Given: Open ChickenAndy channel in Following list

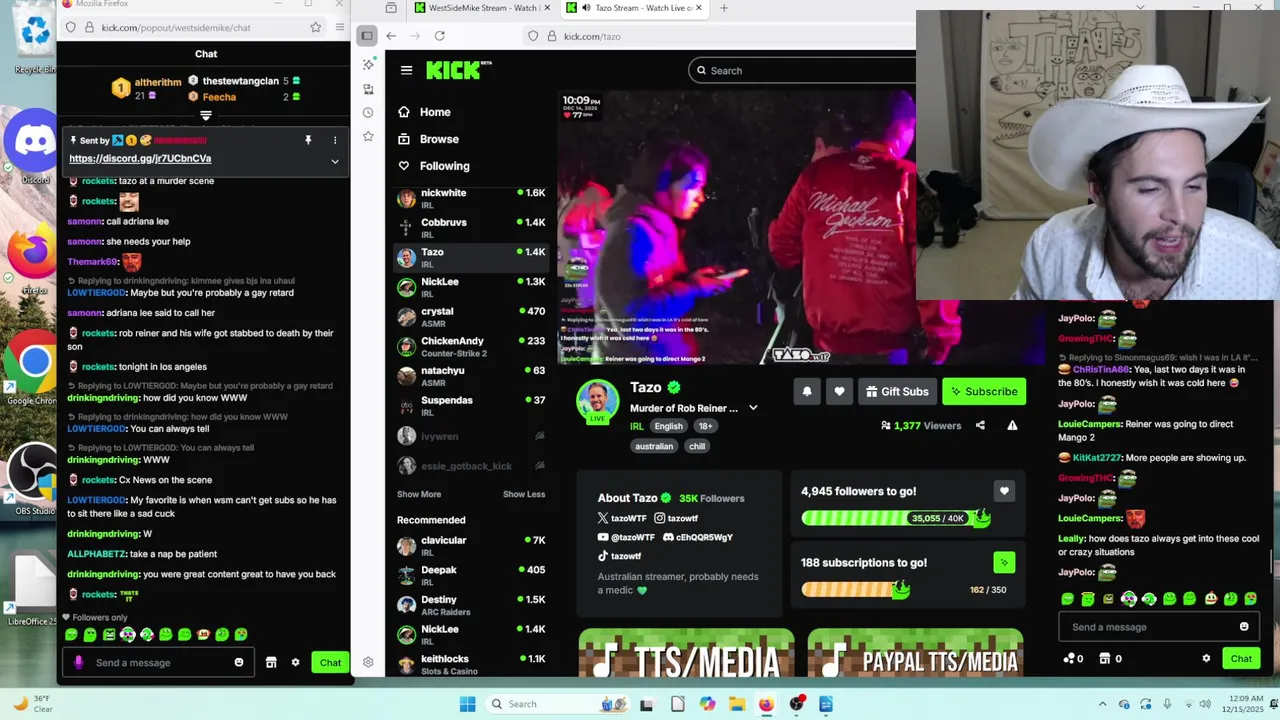Looking at the screenshot, I should pos(471,346).
